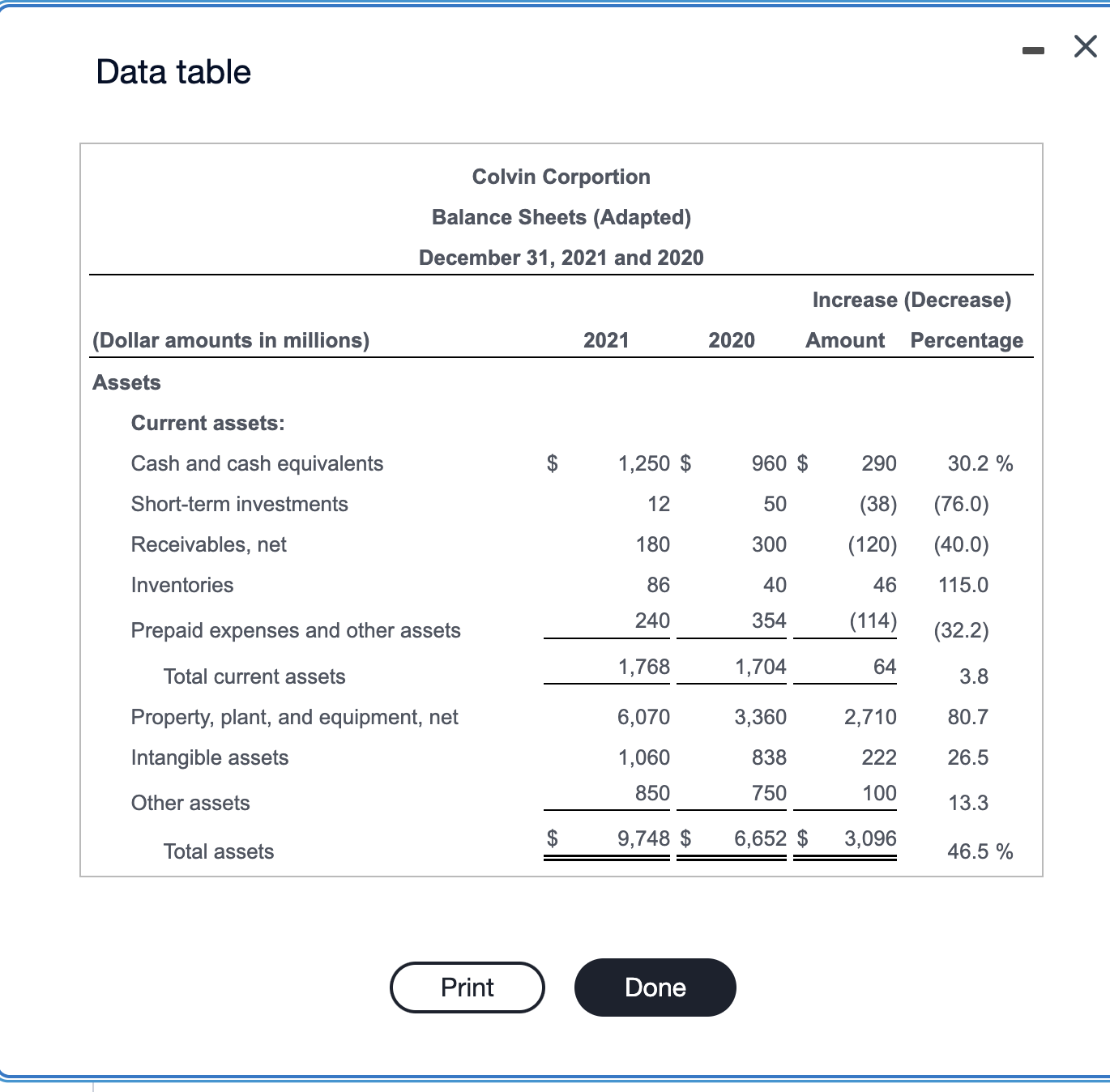Click the 30.2 % percentage value

click(980, 463)
